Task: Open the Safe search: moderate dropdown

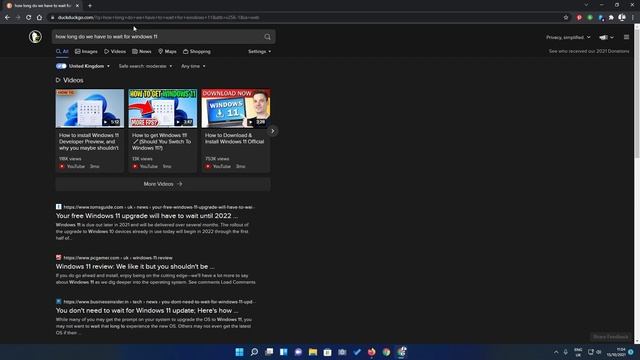Action: click(x=145, y=66)
